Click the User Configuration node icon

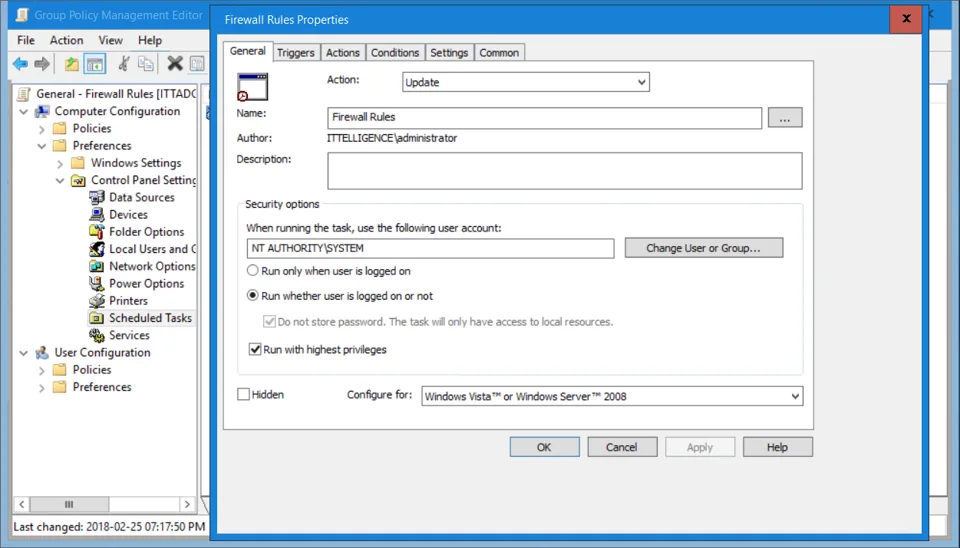coord(42,353)
